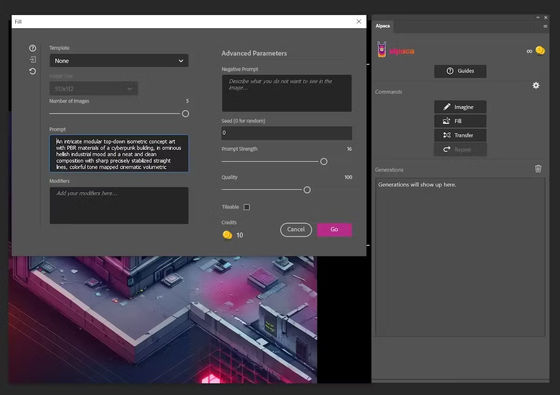Viewport: 560px width, 395px height.
Task: Launch the Transfer command
Action: [460, 135]
